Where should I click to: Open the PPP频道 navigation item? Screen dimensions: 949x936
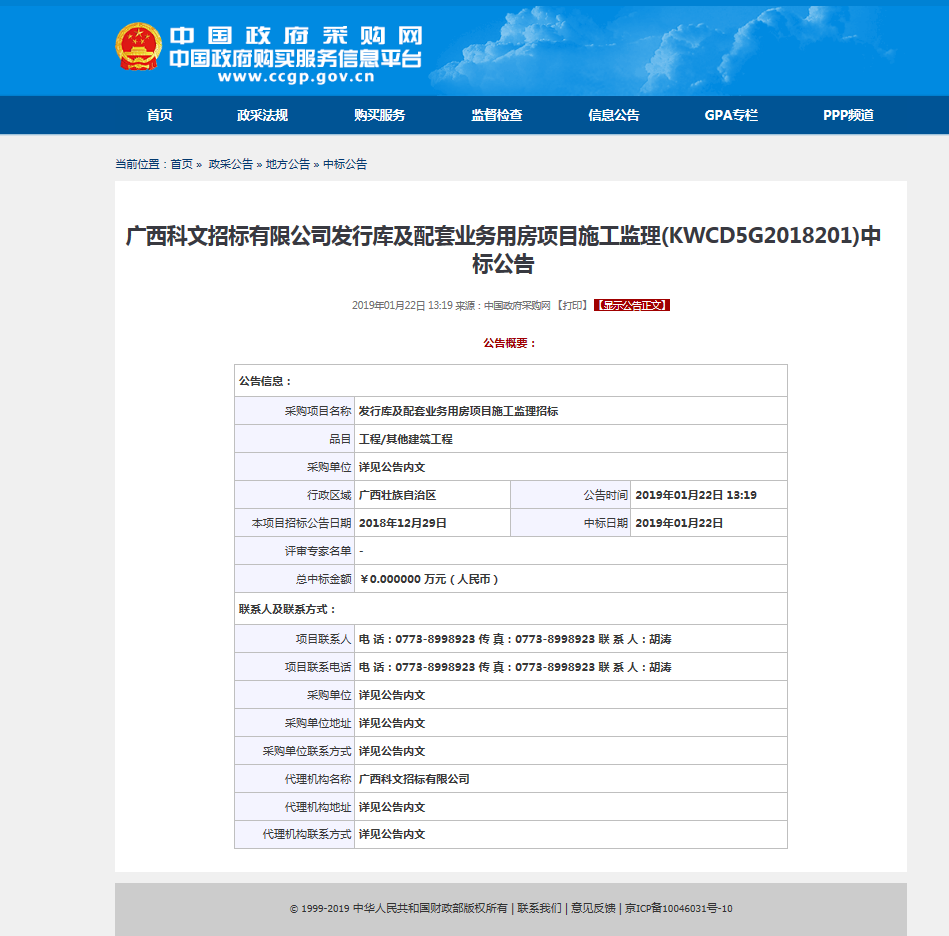(848, 115)
